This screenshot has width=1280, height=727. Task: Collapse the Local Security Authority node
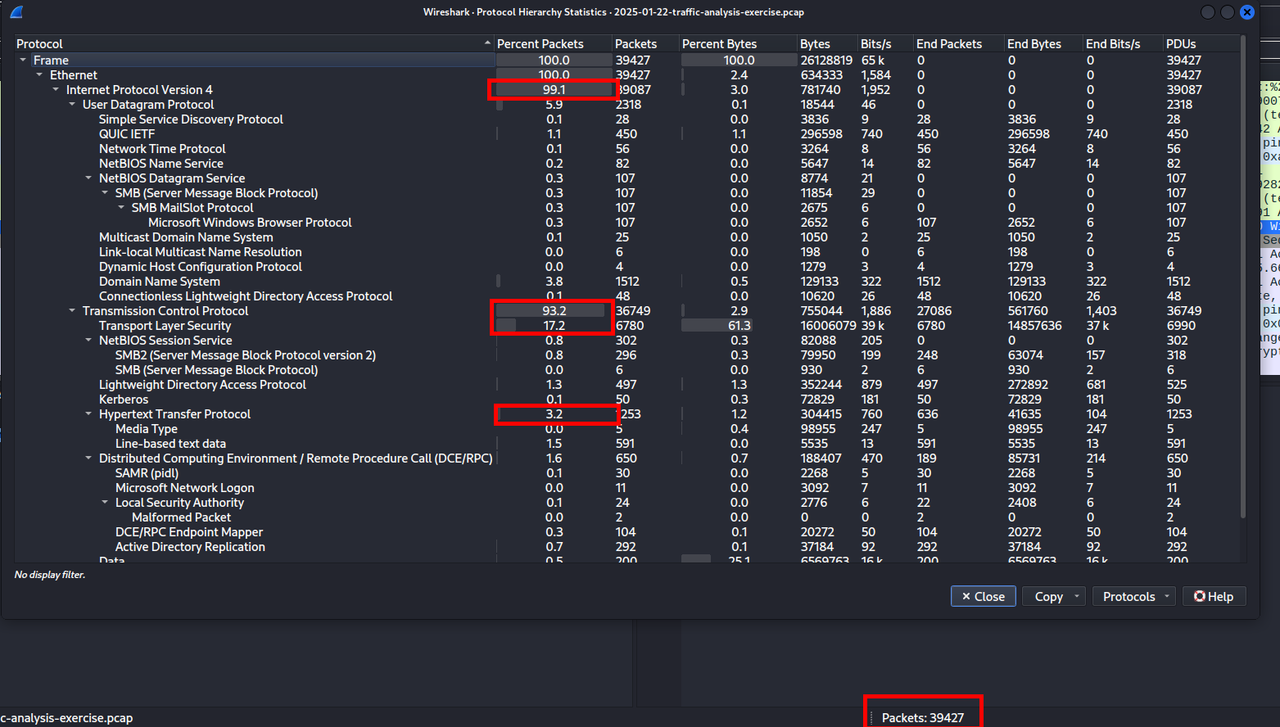pos(105,503)
